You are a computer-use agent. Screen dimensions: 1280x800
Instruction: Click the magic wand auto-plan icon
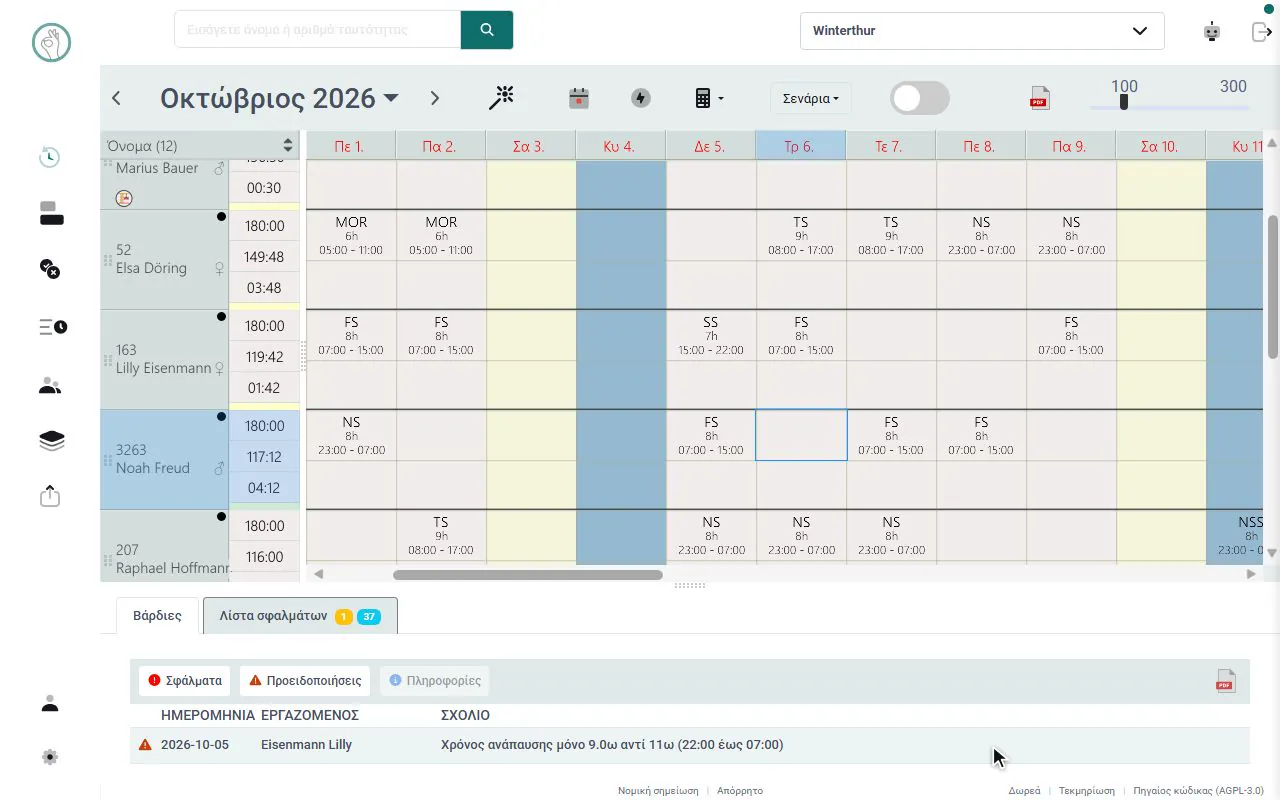pyautogui.click(x=501, y=98)
